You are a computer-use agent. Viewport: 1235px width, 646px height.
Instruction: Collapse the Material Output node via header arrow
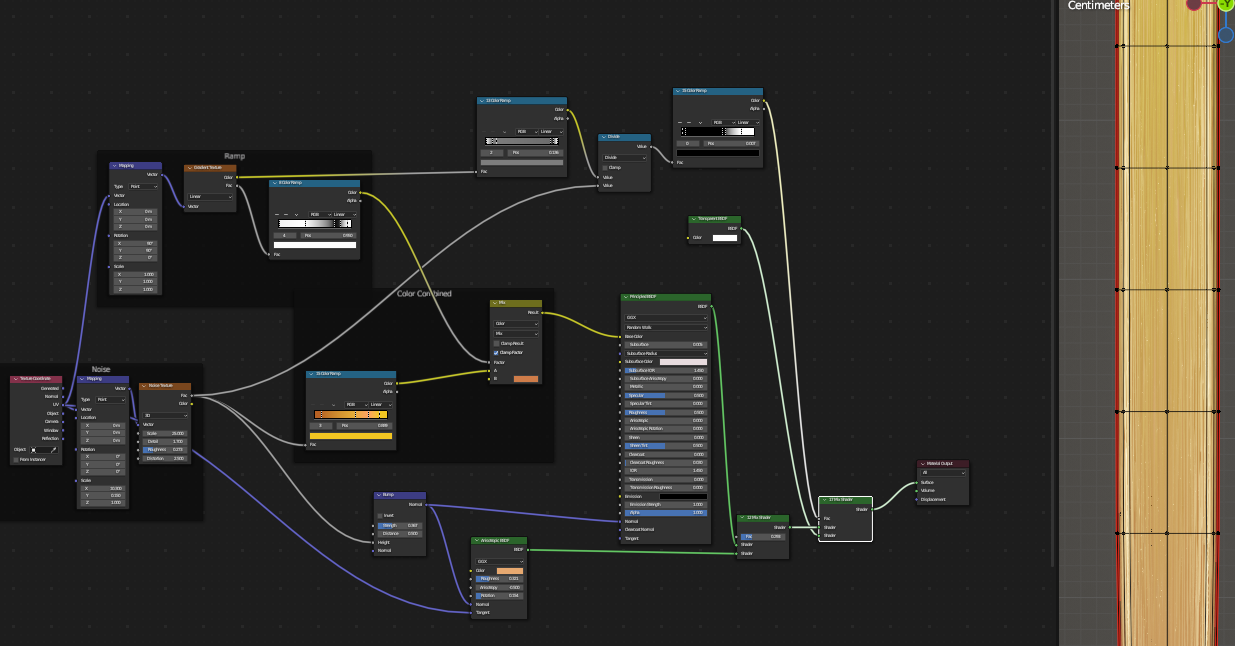tap(922, 463)
